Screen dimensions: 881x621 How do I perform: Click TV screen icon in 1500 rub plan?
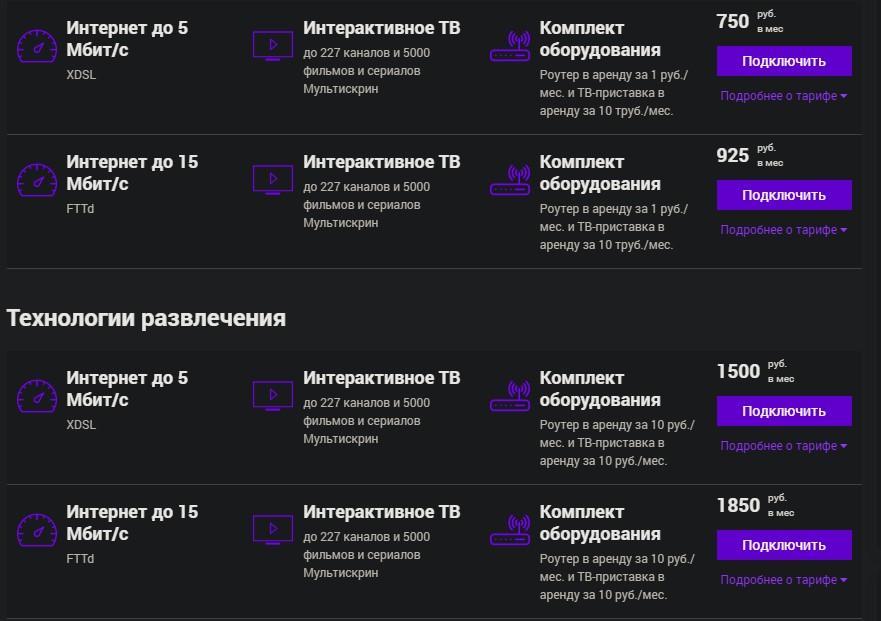pyautogui.click(x=273, y=396)
